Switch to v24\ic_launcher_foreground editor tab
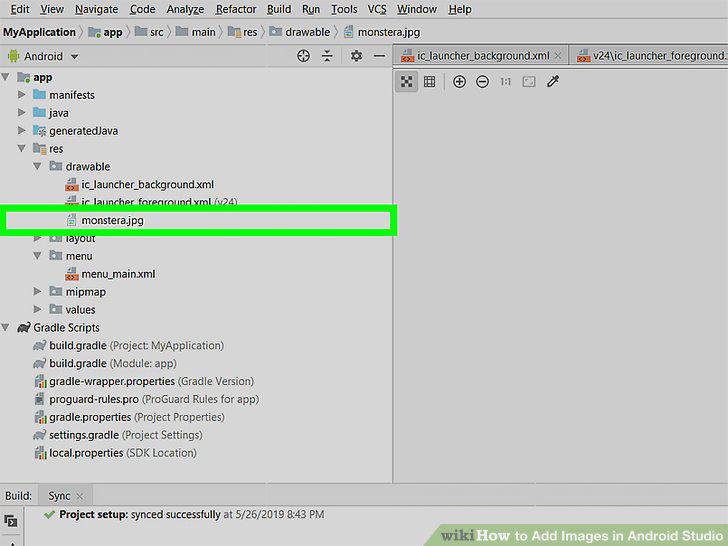Viewport: 728px width, 546px height. click(650, 56)
